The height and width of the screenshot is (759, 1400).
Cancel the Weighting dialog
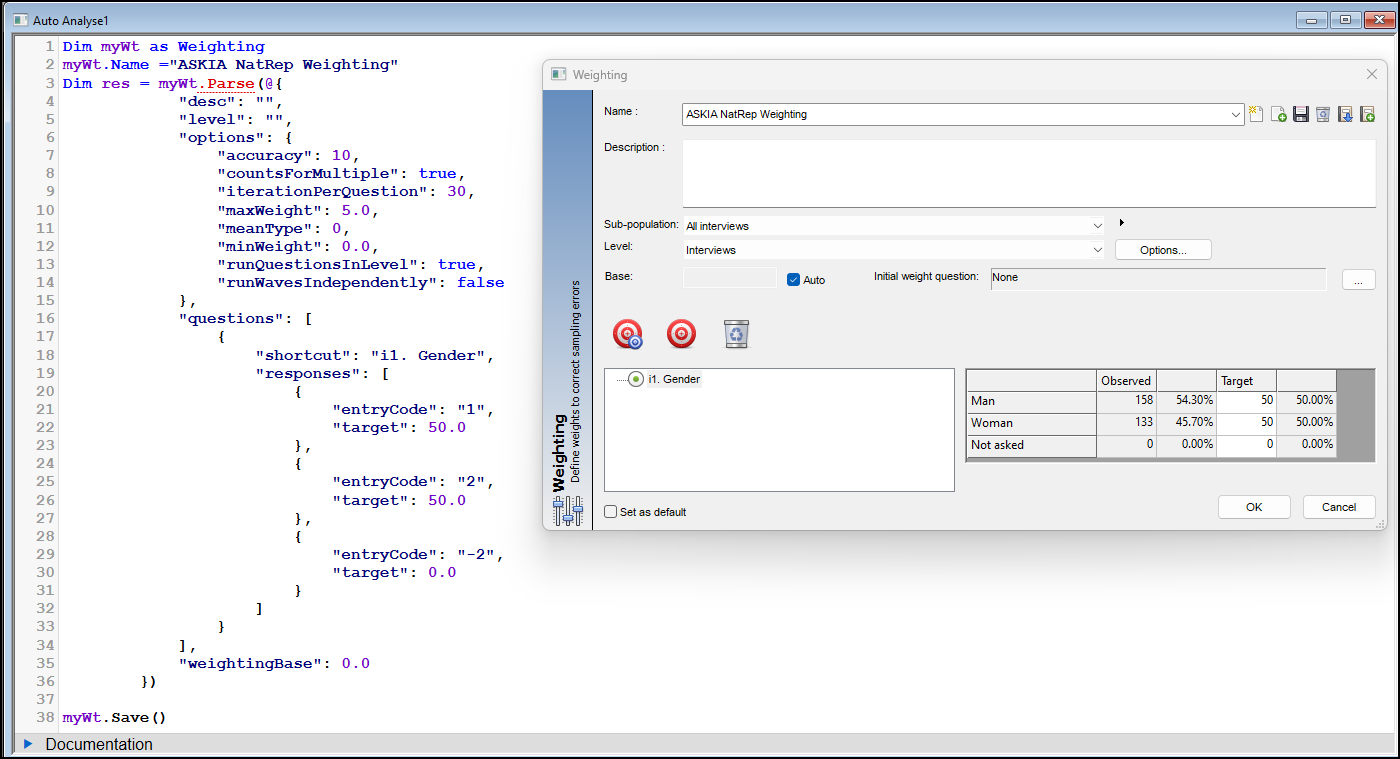coord(1339,507)
